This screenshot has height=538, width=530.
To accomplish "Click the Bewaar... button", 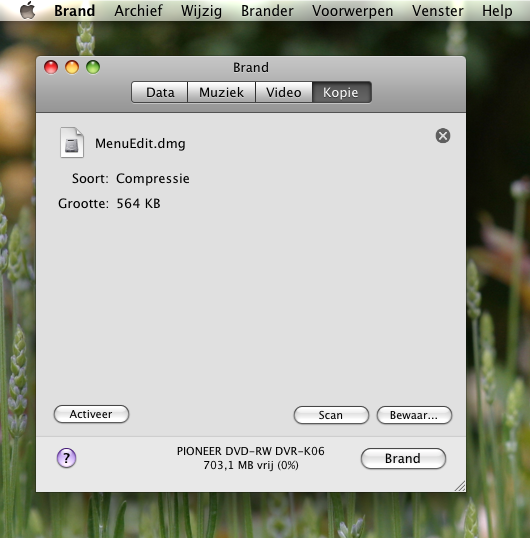I will click(x=414, y=415).
